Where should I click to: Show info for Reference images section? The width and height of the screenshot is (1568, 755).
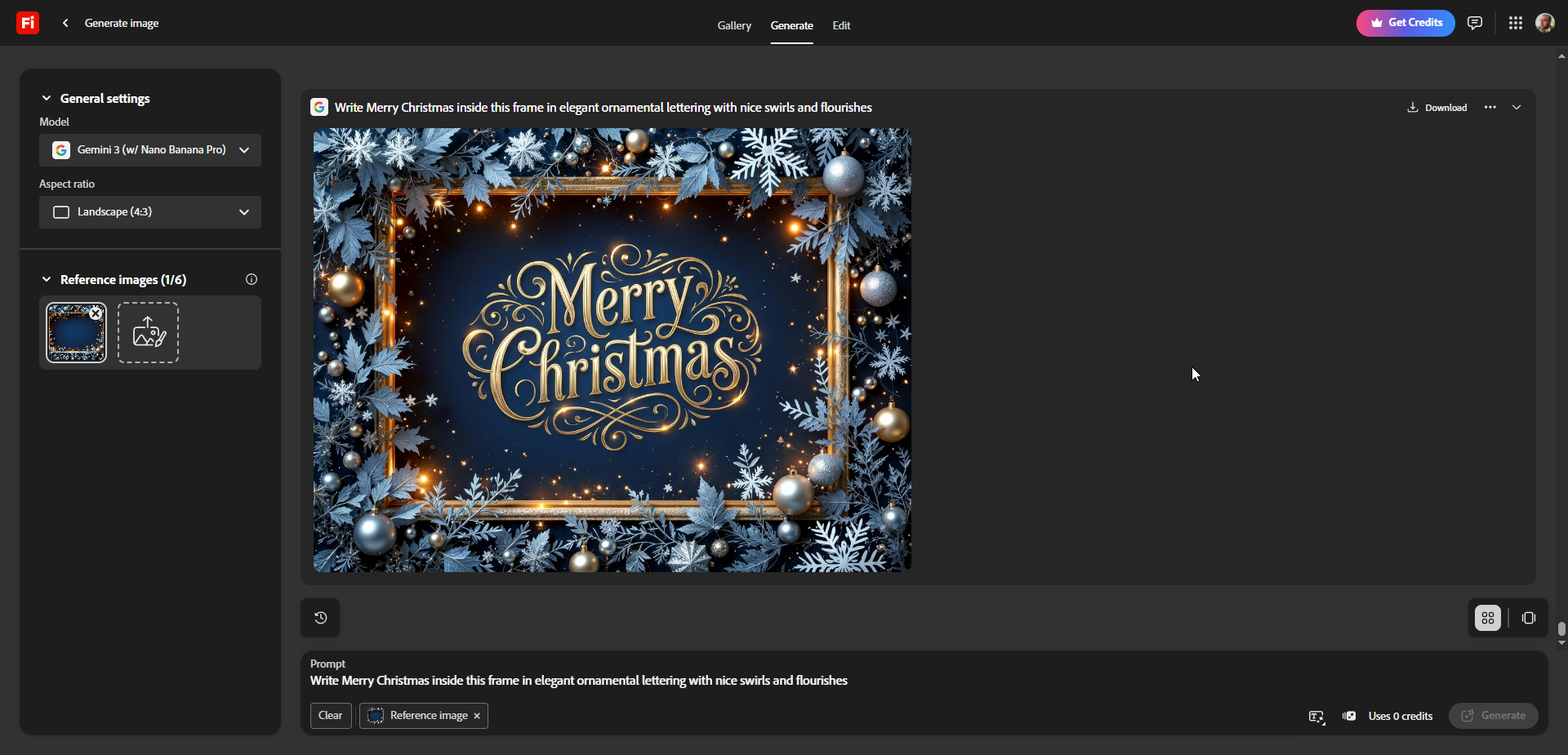point(252,279)
